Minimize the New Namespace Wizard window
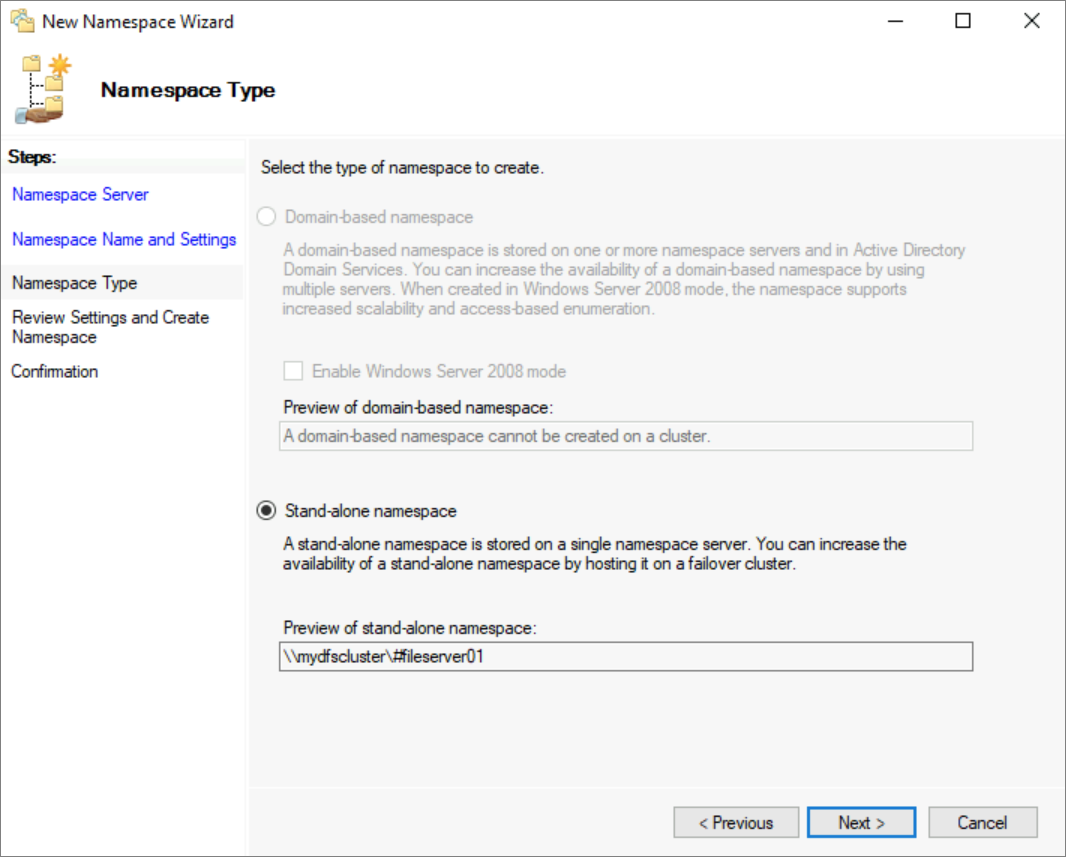Screen dimensions: 1066x857 click(895, 20)
